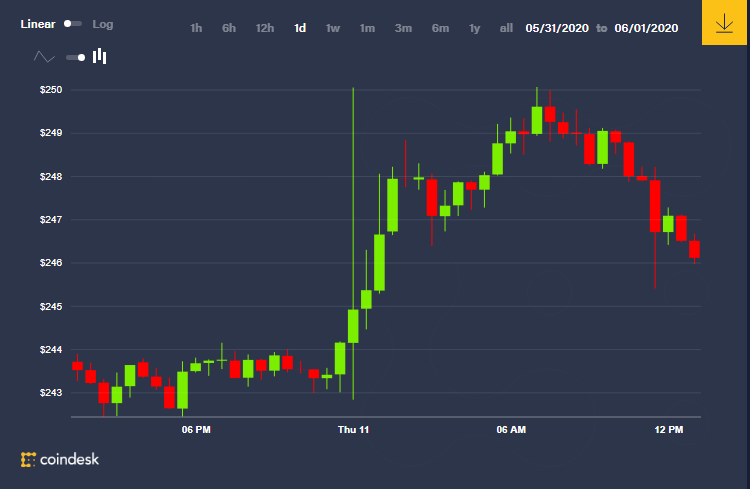The width and height of the screenshot is (750, 489).
Task: Click the last red candle after 12 PM
Action: tap(694, 249)
